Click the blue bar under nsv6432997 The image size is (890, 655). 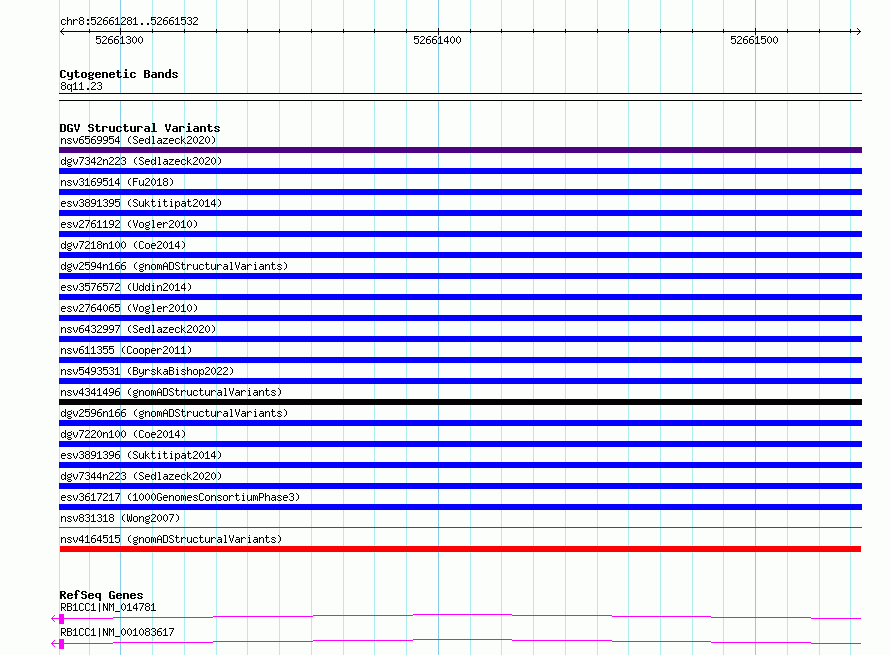pyautogui.click(x=460, y=339)
